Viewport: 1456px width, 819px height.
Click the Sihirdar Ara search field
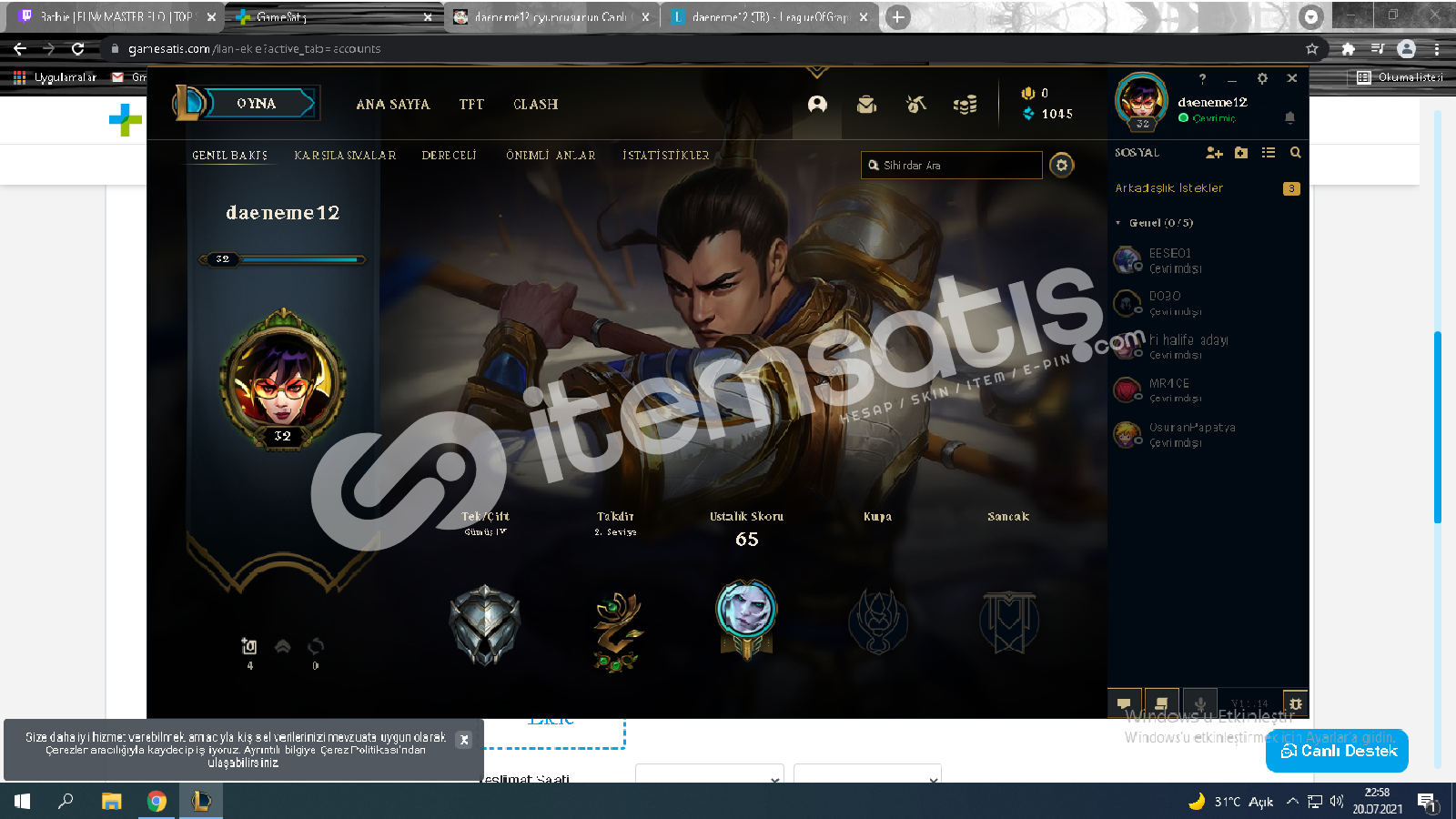coord(951,166)
